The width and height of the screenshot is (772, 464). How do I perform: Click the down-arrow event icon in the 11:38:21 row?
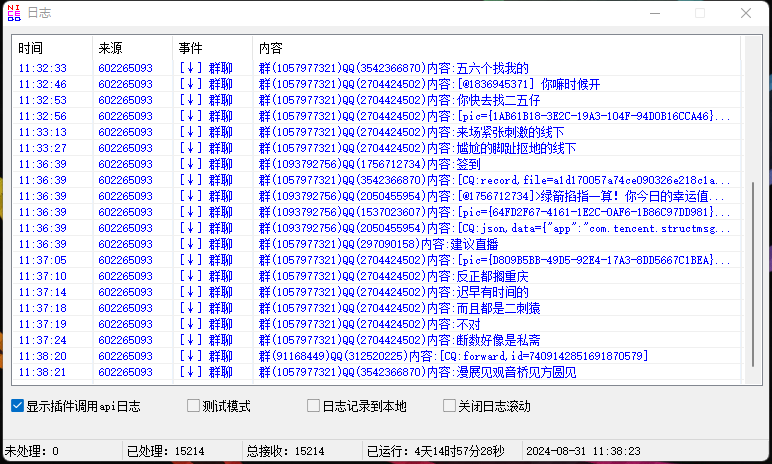tap(191, 372)
